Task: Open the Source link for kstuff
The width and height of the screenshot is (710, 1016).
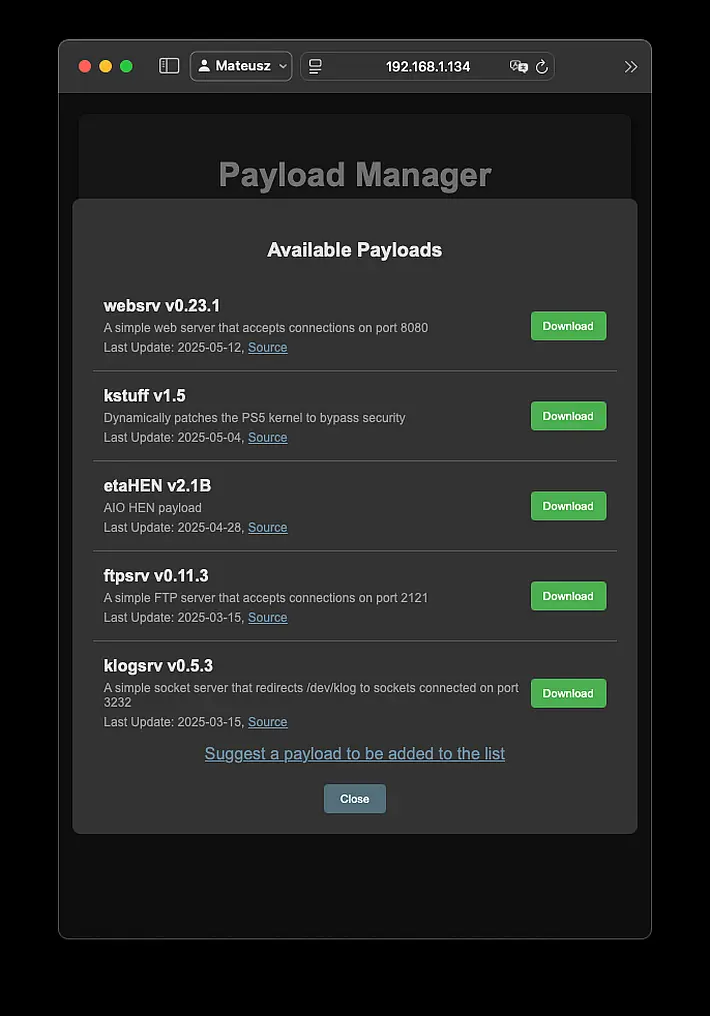Action: point(268,437)
